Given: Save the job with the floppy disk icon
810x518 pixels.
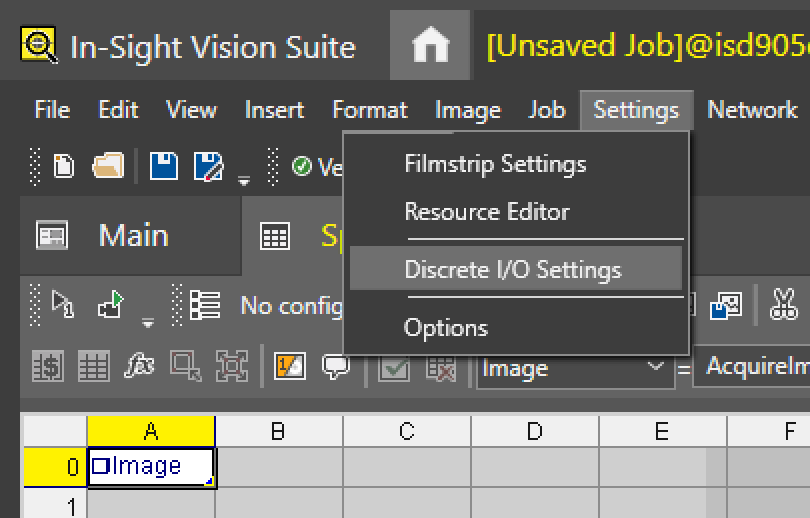Looking at the screenshot, I should coord(164,166).
